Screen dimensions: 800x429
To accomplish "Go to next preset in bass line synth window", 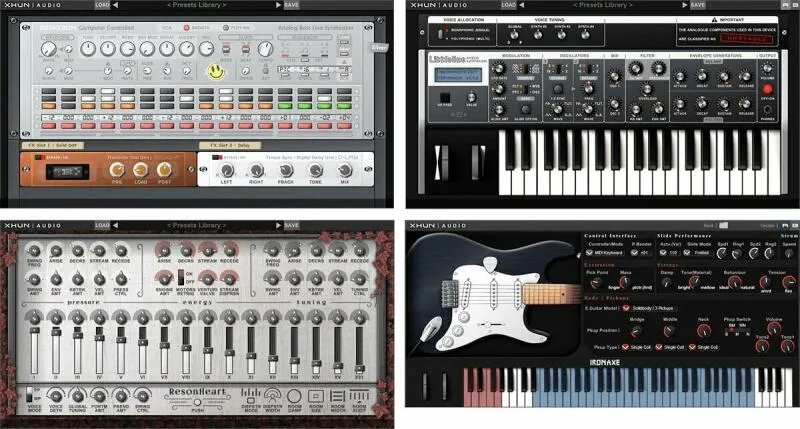I will click(278, 5).
